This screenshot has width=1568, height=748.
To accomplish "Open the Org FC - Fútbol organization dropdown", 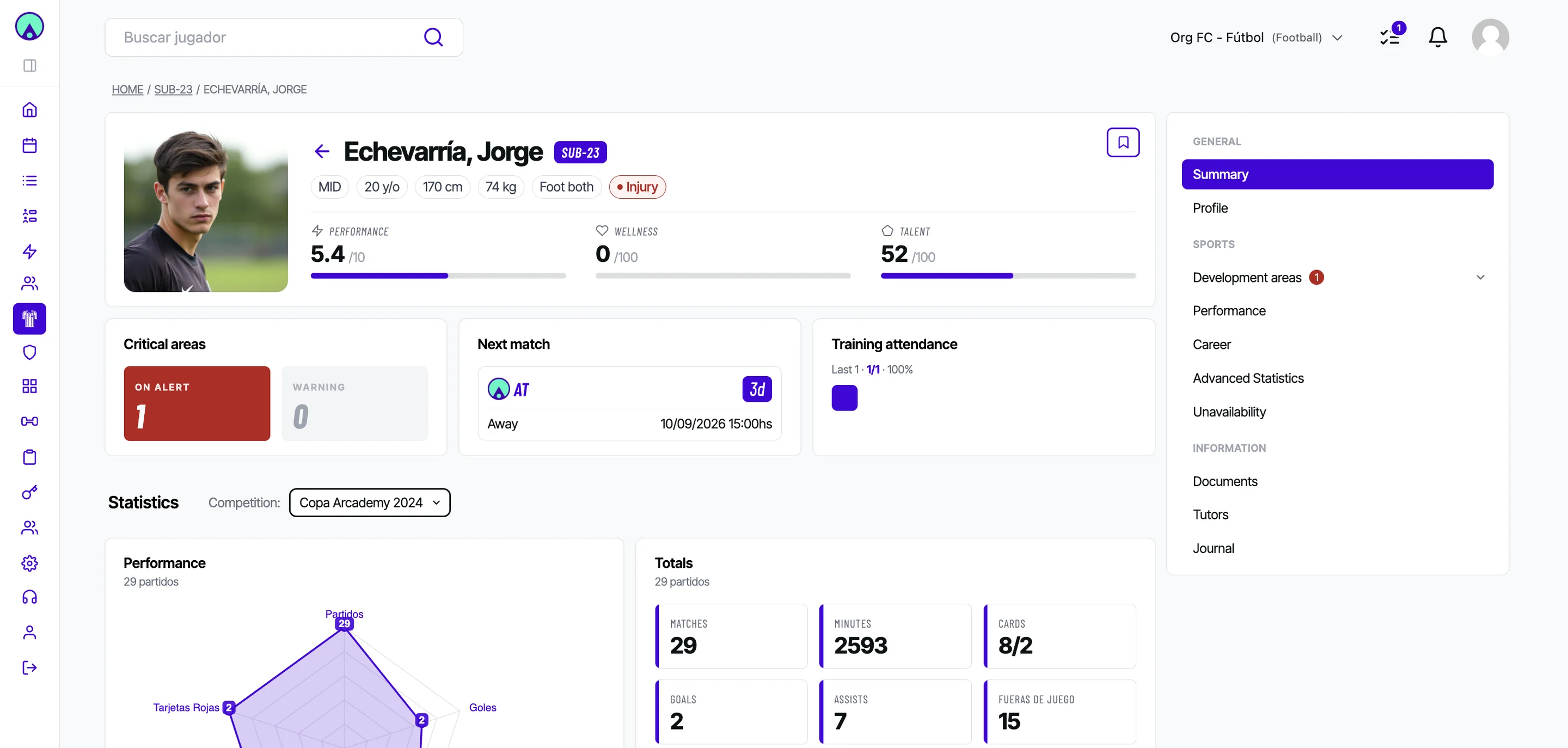I will (x=1255, y=37).
